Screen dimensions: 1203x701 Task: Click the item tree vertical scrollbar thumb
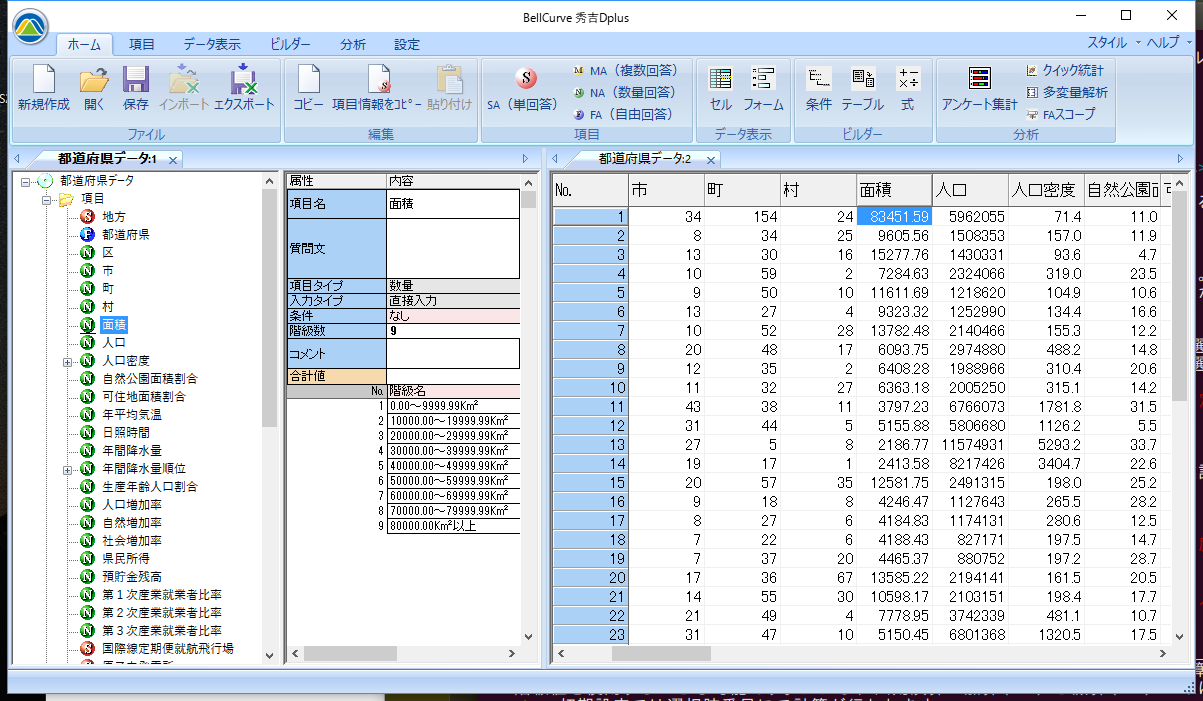coord(269,308)
